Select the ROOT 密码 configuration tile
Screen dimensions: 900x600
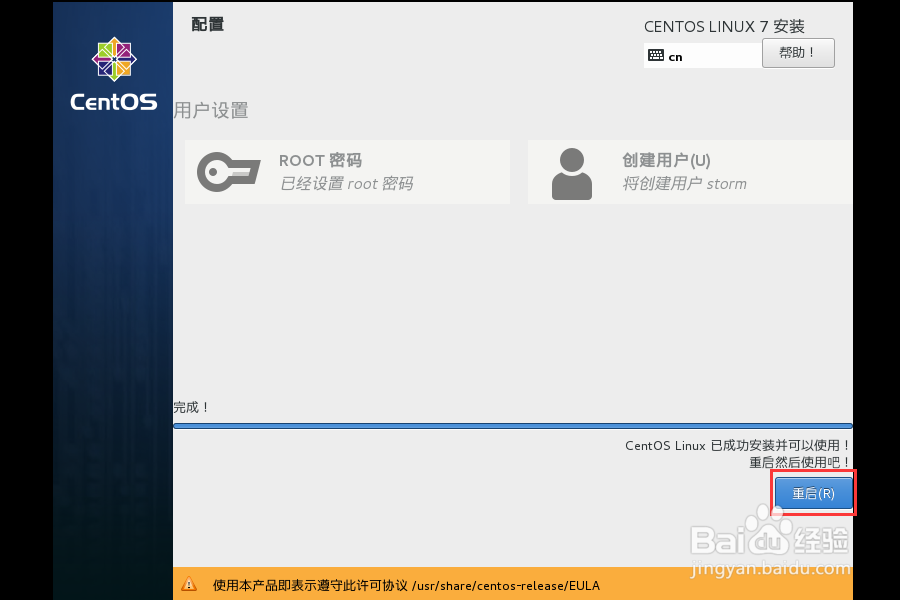point(347,171)
